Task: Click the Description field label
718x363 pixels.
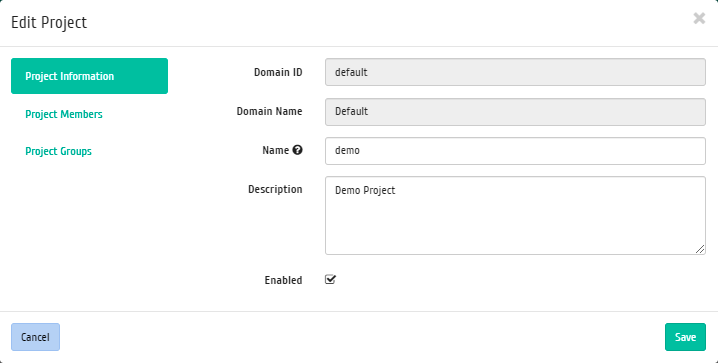Action: (x=275, y=190)
